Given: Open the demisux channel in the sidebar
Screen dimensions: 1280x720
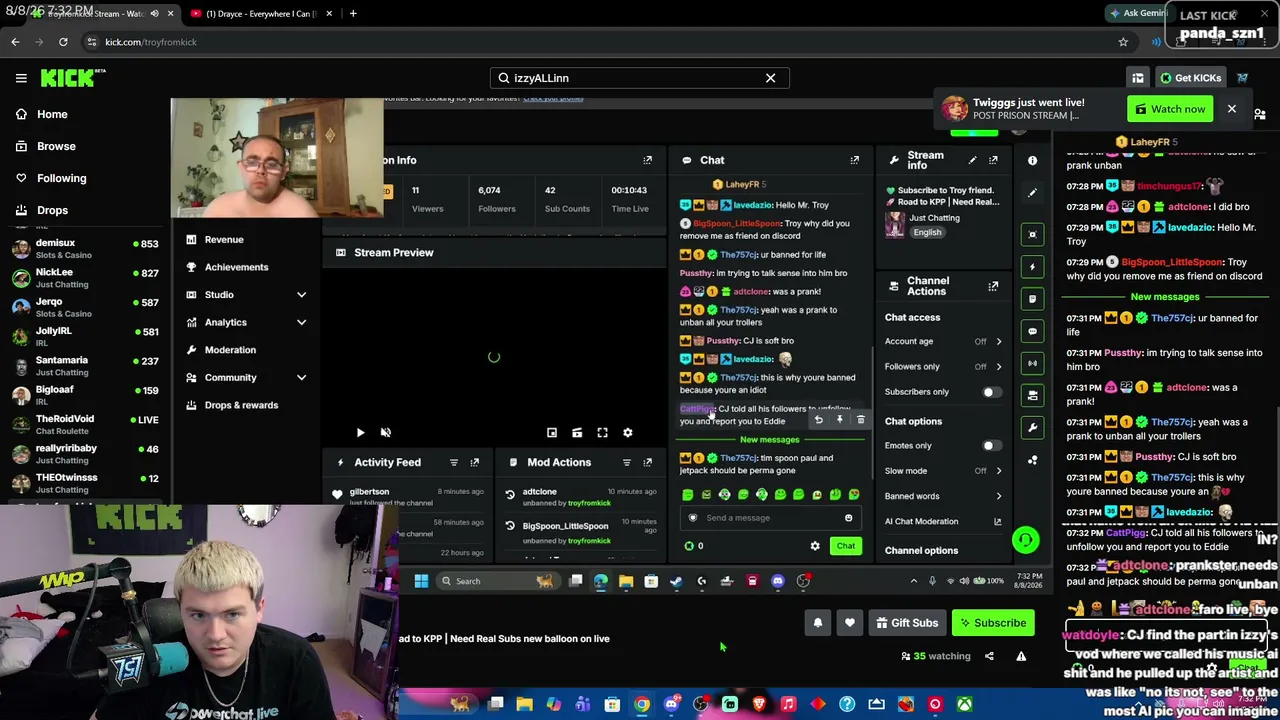Looking at the screenshot, I should [x=85, y=248].
